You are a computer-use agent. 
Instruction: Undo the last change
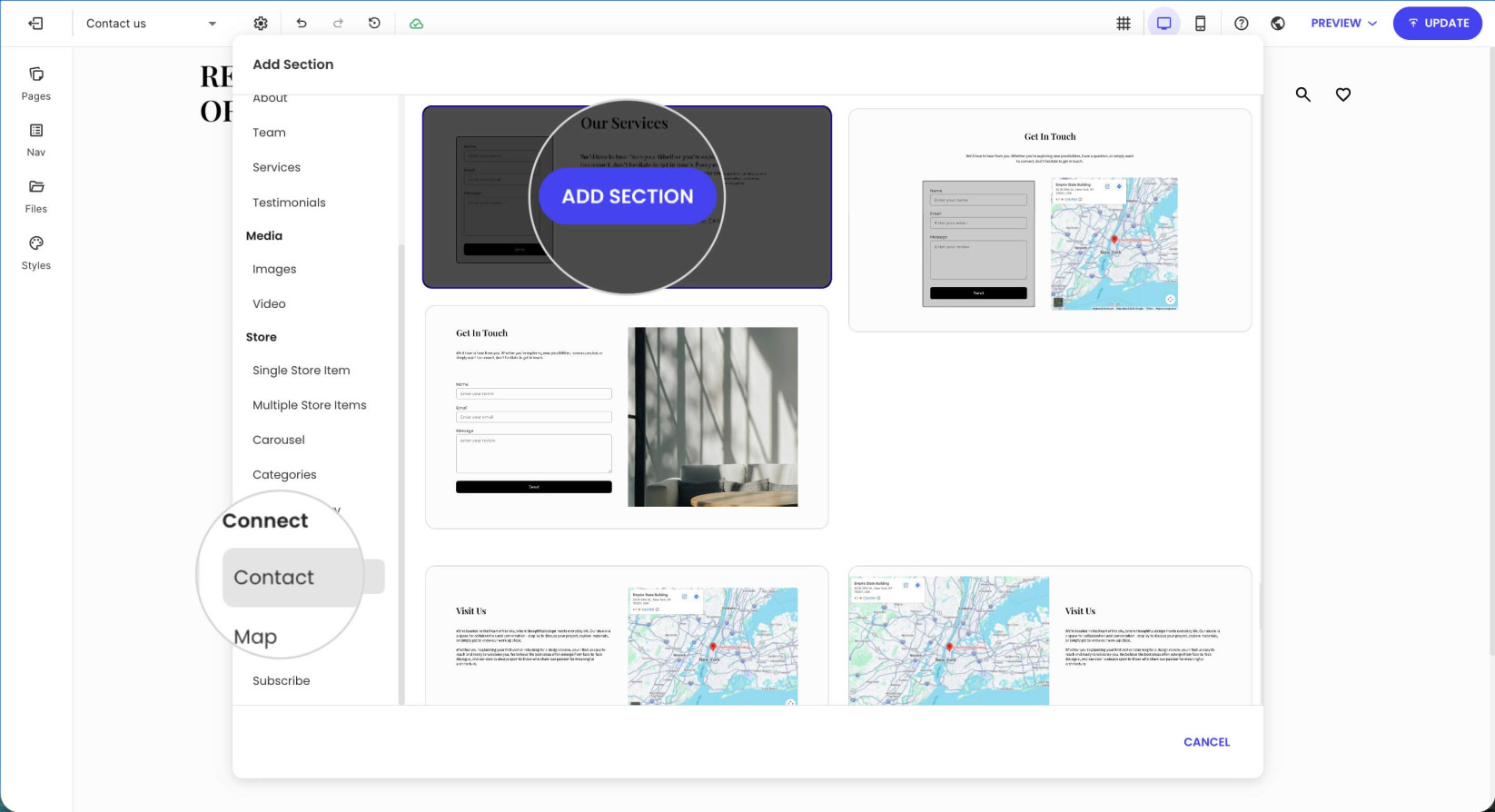[x=302, y=24]
